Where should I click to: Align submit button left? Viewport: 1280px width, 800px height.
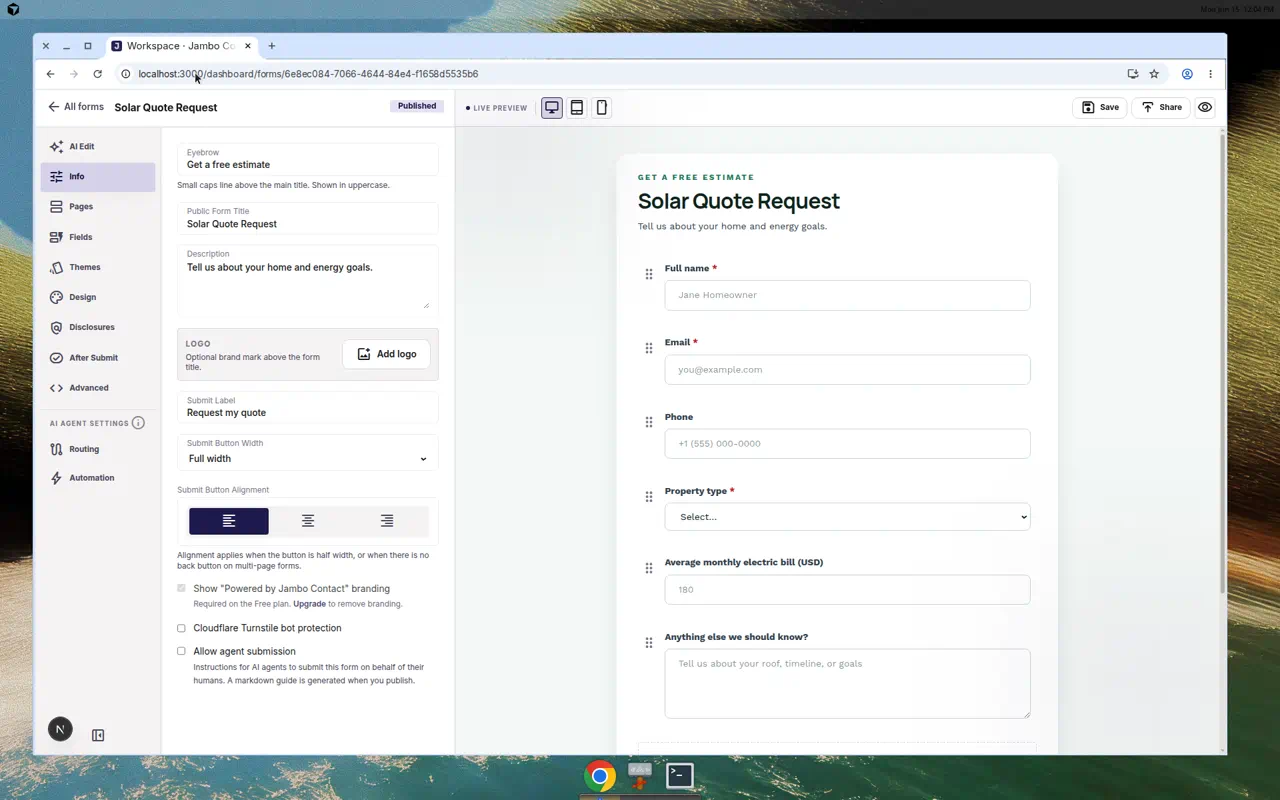point(229,521)
